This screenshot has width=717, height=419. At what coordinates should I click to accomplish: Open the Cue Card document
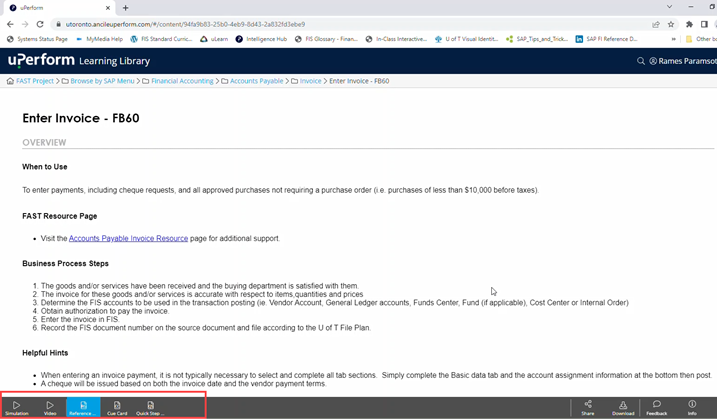tap(117, 407)
